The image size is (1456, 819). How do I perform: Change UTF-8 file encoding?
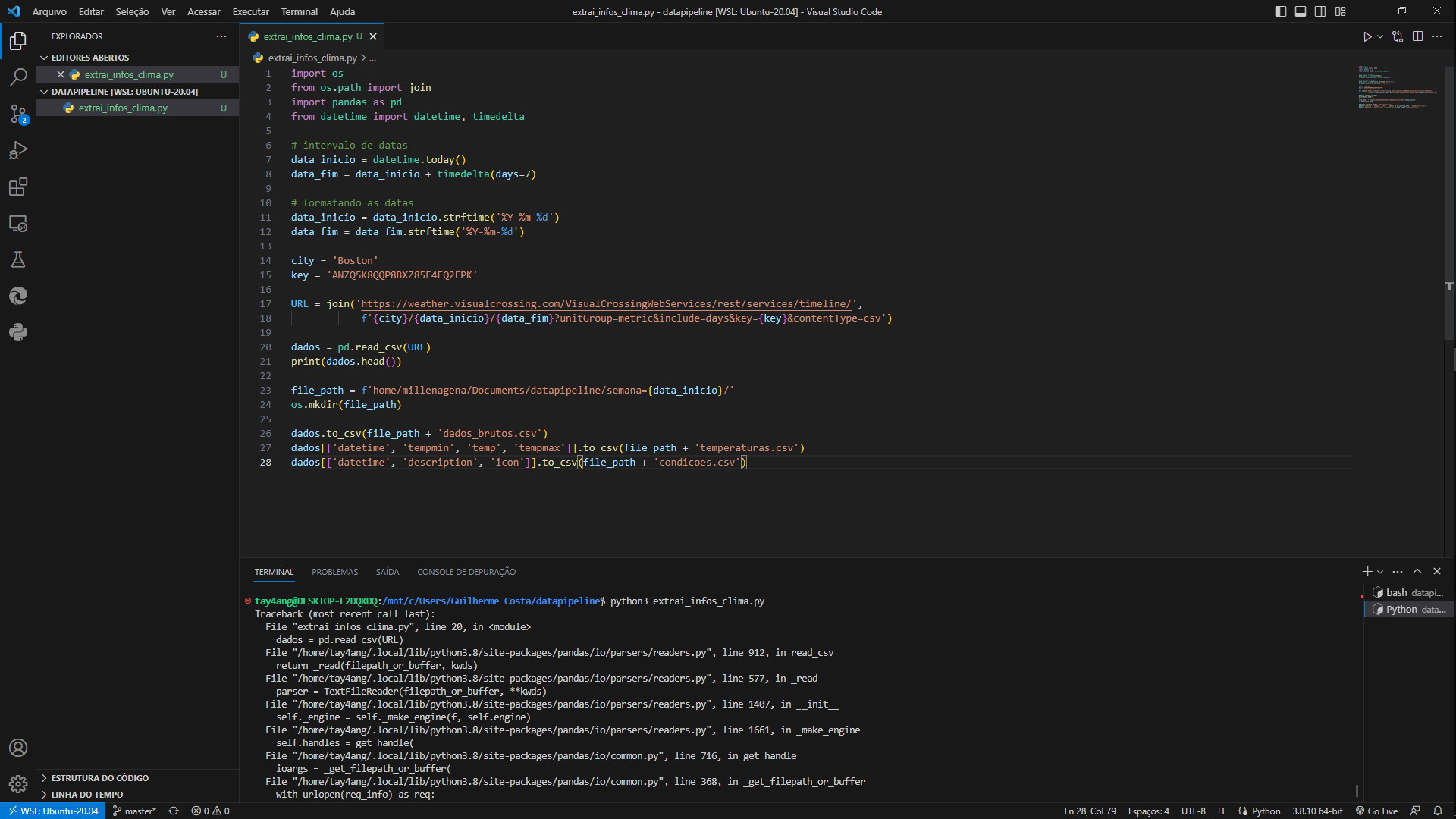1193,811
